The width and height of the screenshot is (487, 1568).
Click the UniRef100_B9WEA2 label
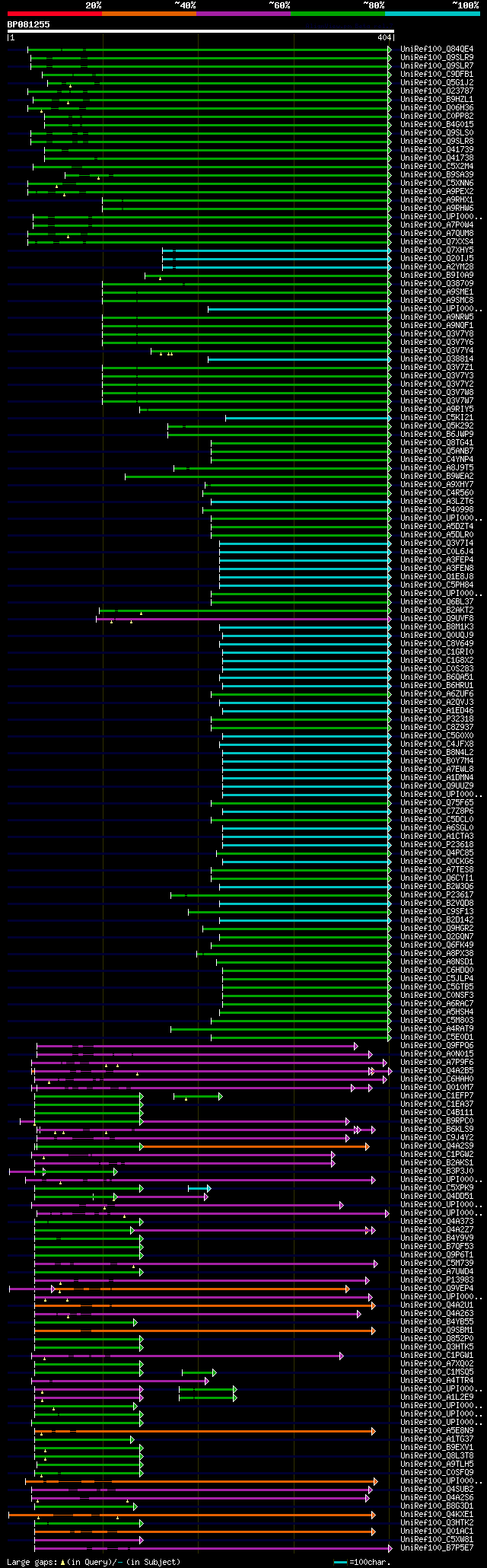(x=437, y=476)
